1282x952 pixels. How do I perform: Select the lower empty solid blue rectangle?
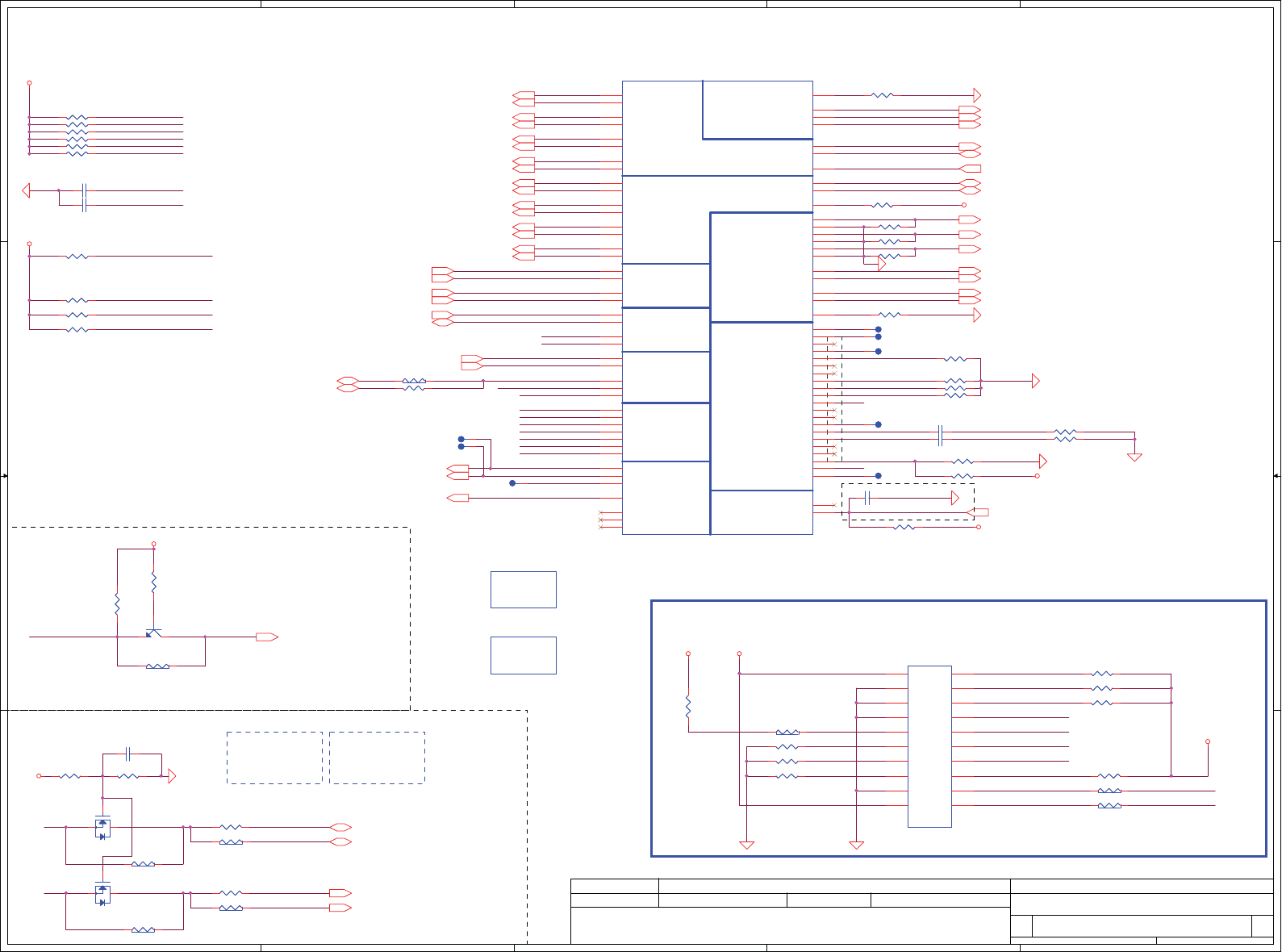pyautogui.click(x=524, y=655)
